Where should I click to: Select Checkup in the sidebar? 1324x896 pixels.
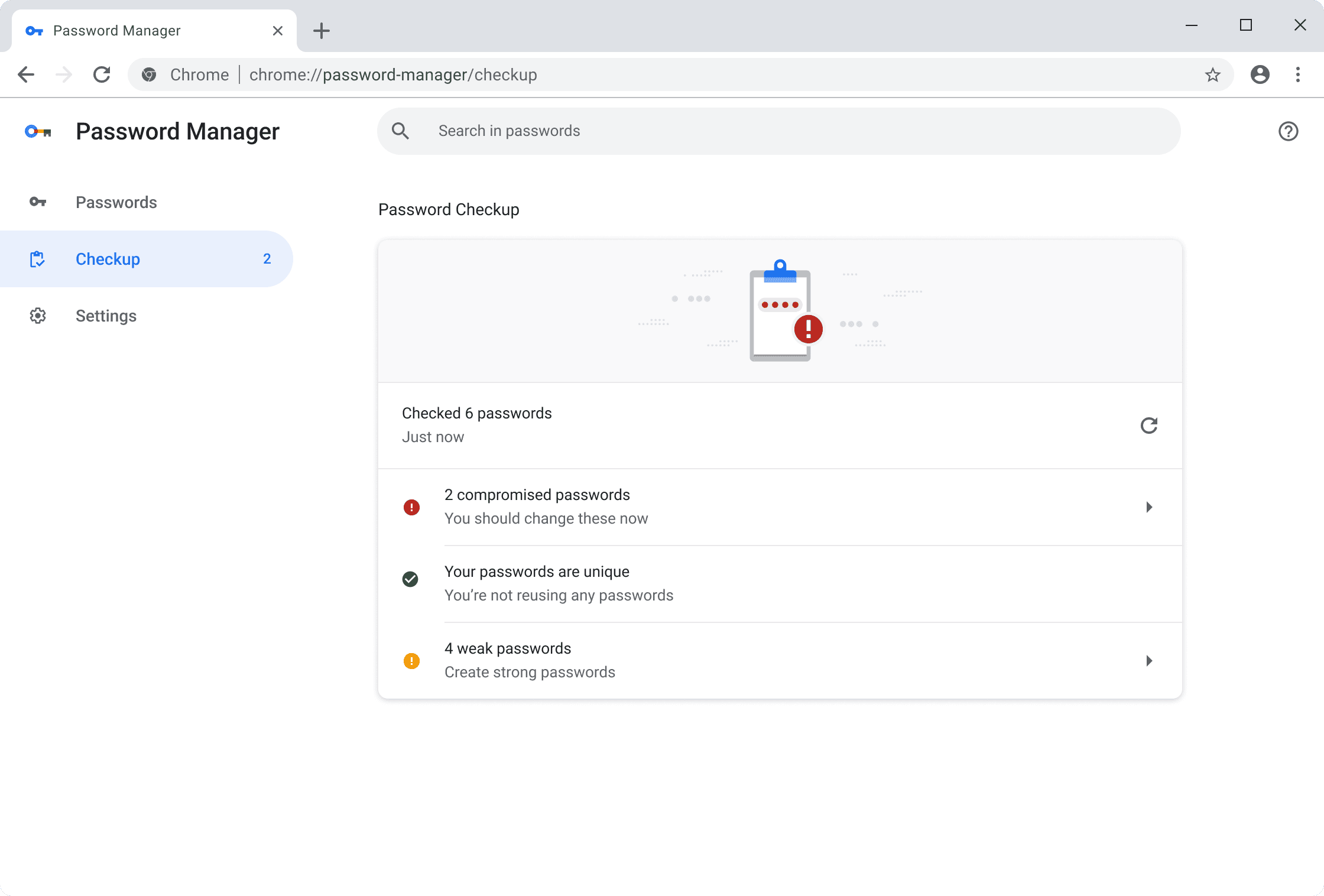tap(108, 259)
